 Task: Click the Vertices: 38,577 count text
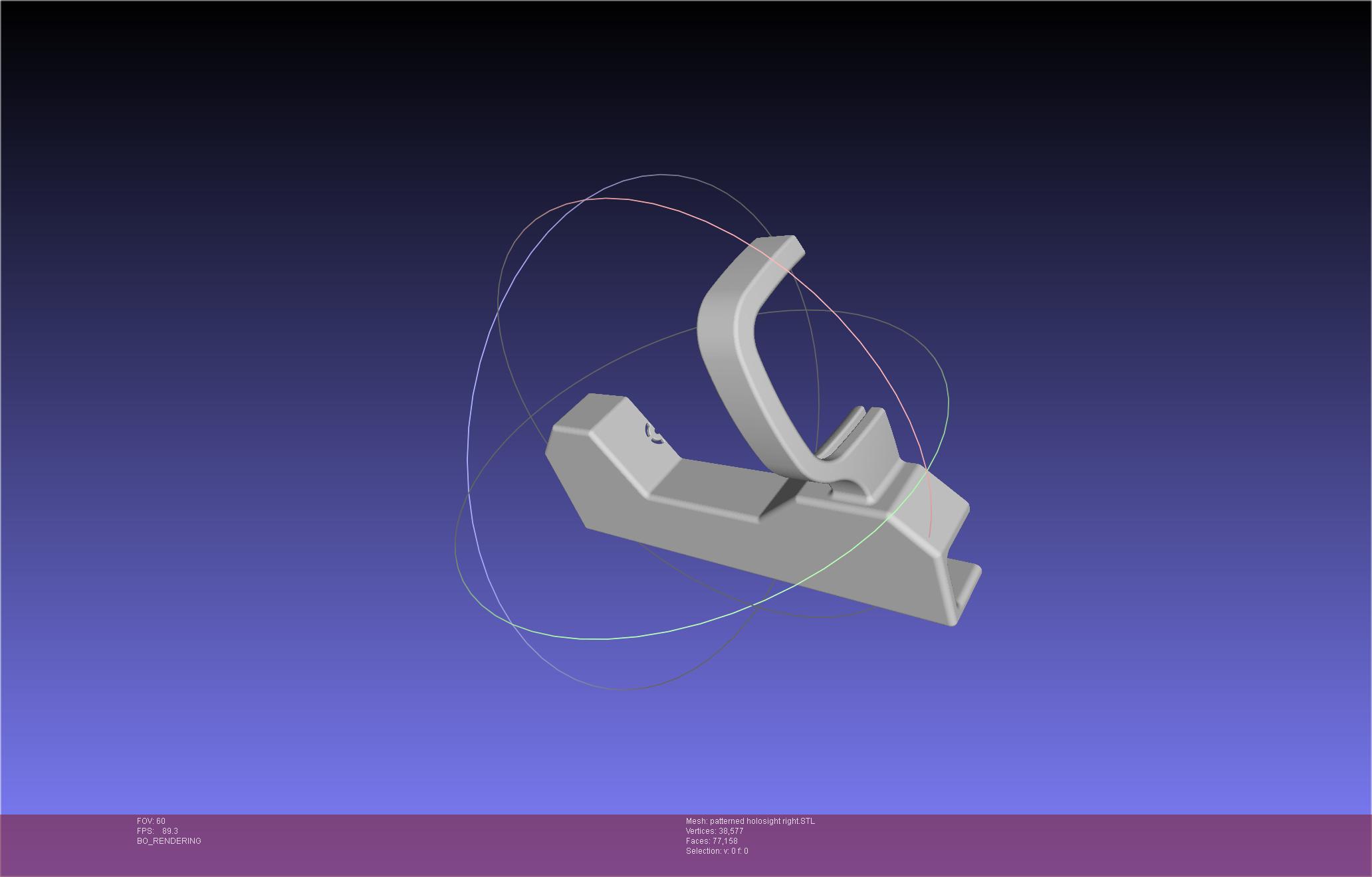point(715,831)
